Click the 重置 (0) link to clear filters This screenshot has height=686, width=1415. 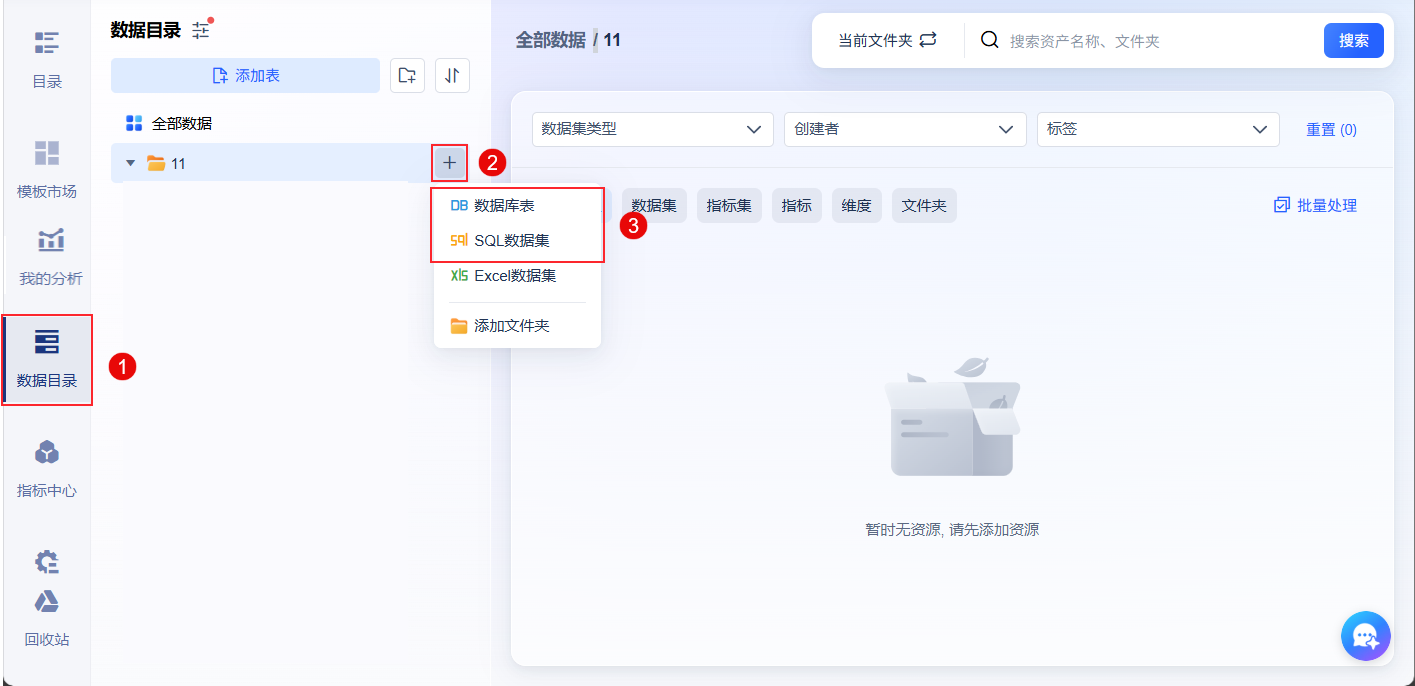tap(1331, 129)
